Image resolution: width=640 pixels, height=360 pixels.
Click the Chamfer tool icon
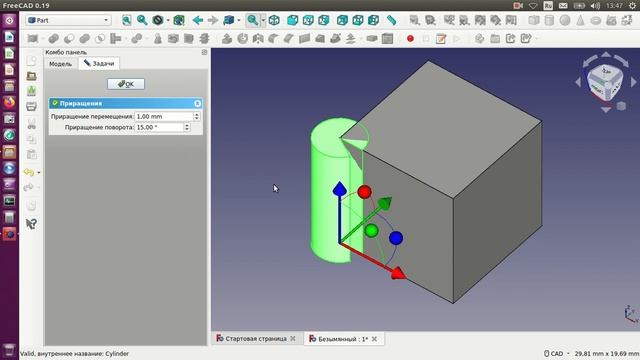[x=289, y=39]
